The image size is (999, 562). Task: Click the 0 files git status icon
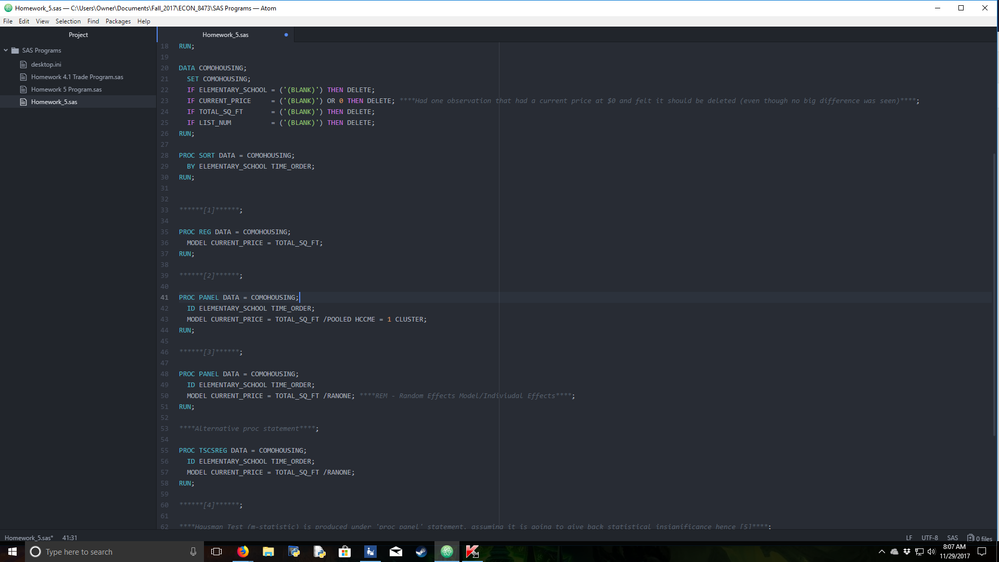coord(980,538)
